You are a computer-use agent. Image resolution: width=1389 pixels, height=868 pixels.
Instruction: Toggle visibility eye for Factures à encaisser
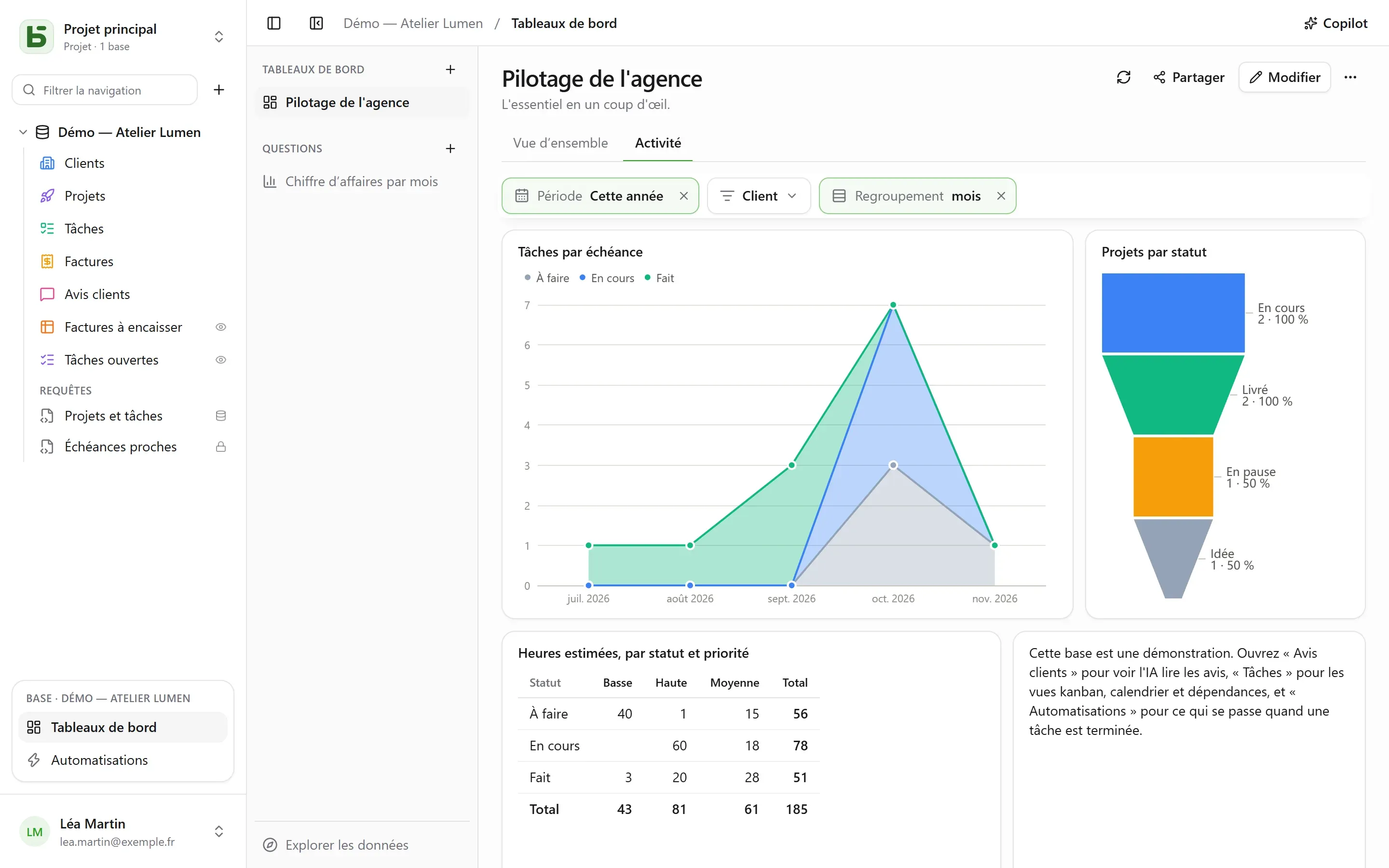click(x=220, y=327)
